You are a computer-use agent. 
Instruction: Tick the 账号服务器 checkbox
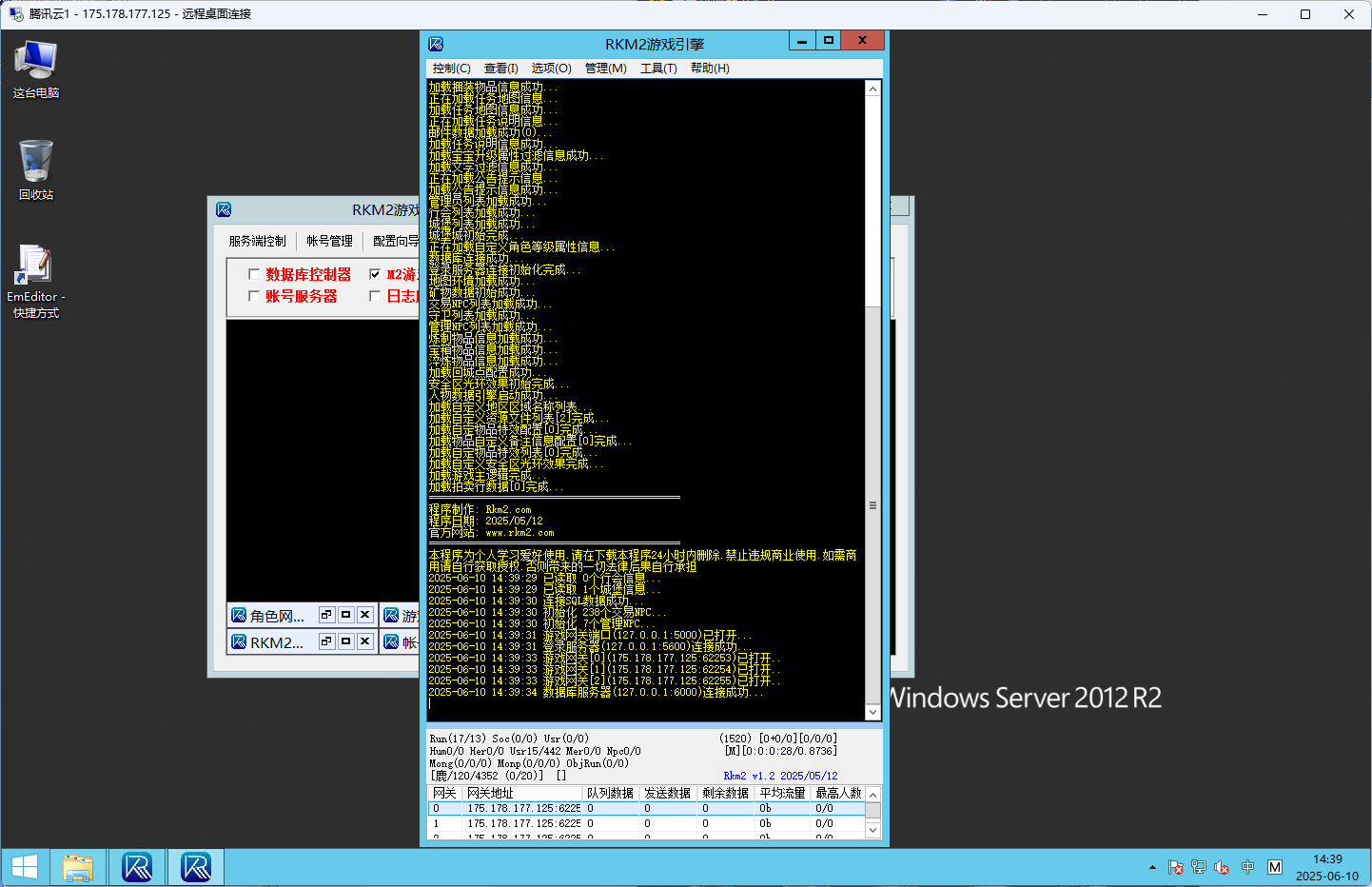254,296
